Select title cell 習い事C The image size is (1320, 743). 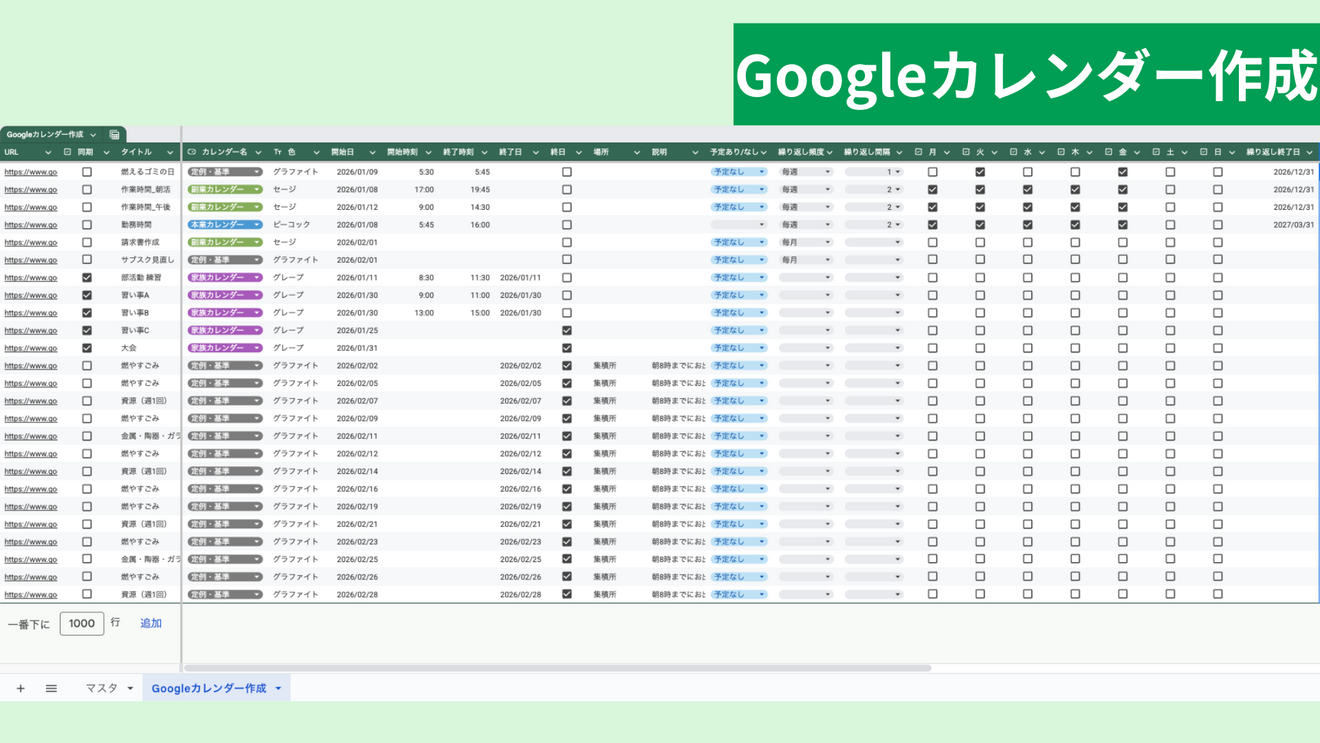135,330
